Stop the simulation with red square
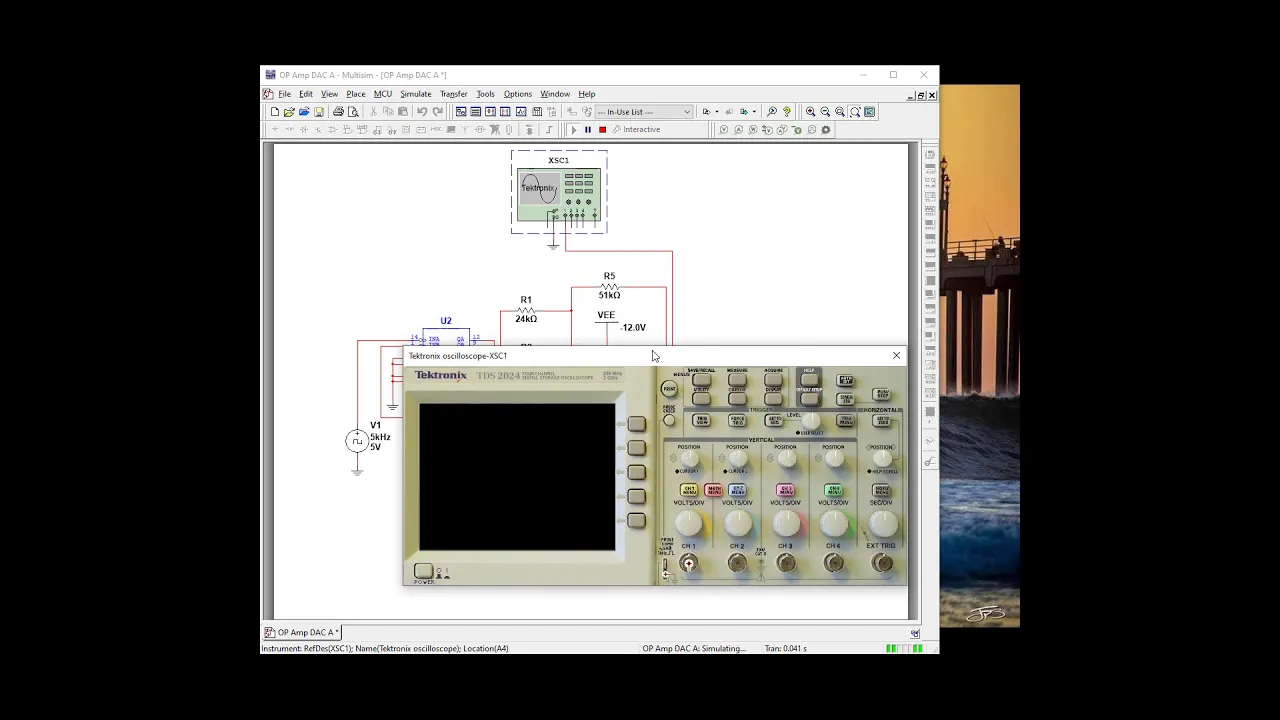 click(x=602, y=129)
